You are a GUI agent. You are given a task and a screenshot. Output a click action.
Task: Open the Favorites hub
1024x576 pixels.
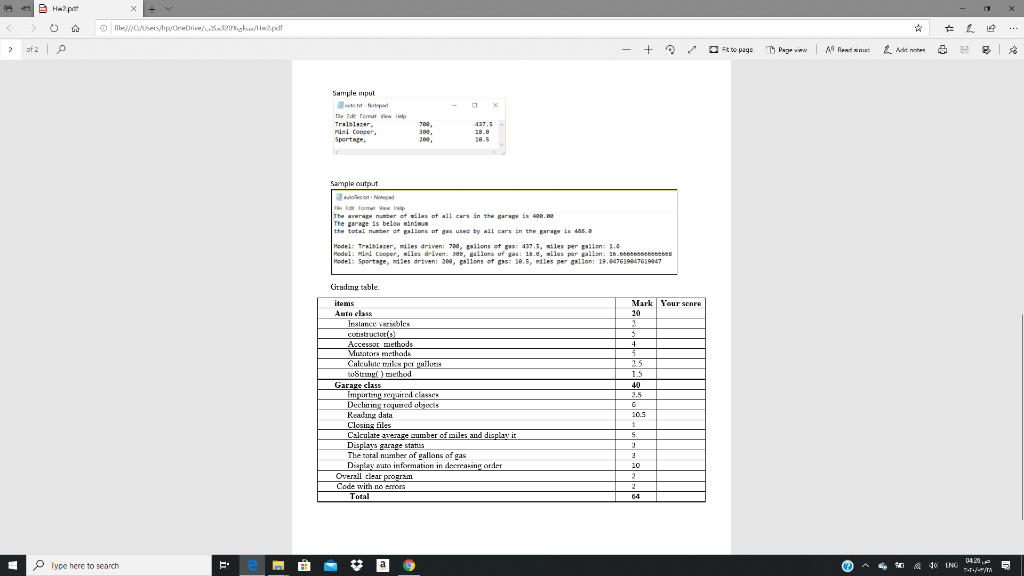(x=949, y=28)
